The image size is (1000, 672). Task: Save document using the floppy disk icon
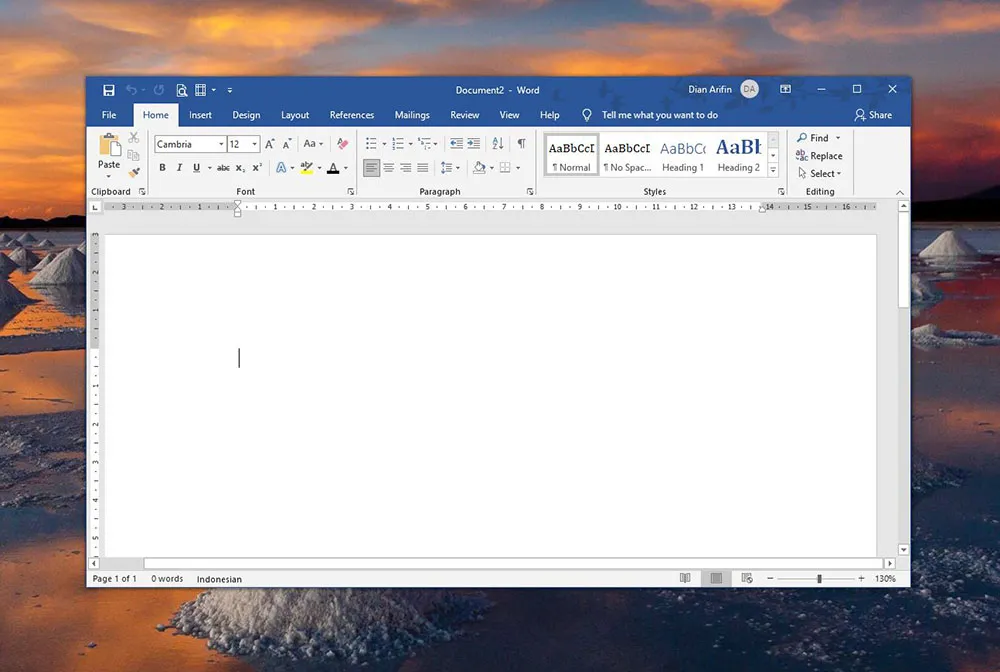[109, 90]
